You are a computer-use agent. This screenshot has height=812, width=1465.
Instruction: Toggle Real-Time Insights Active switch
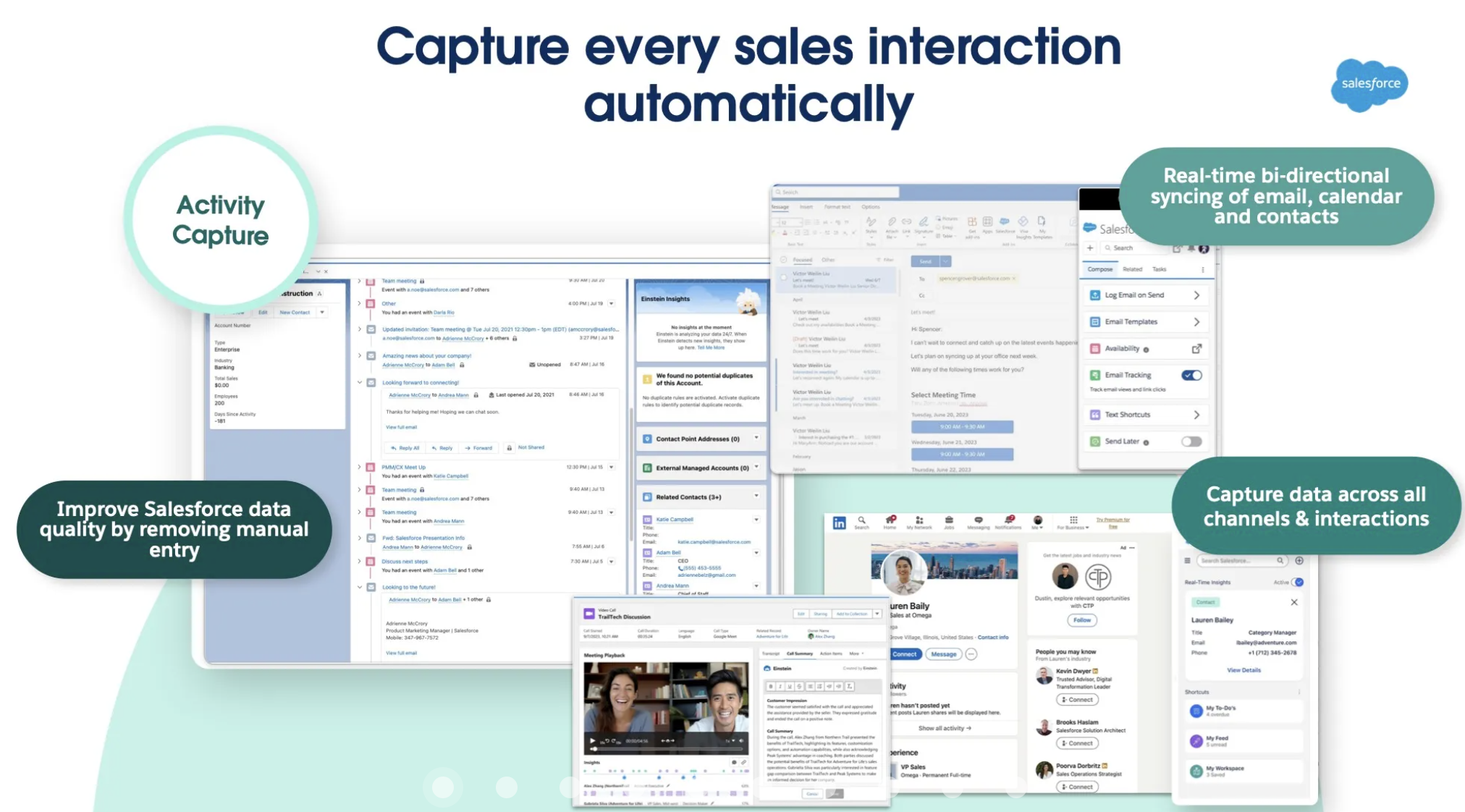pos(1299,582)
